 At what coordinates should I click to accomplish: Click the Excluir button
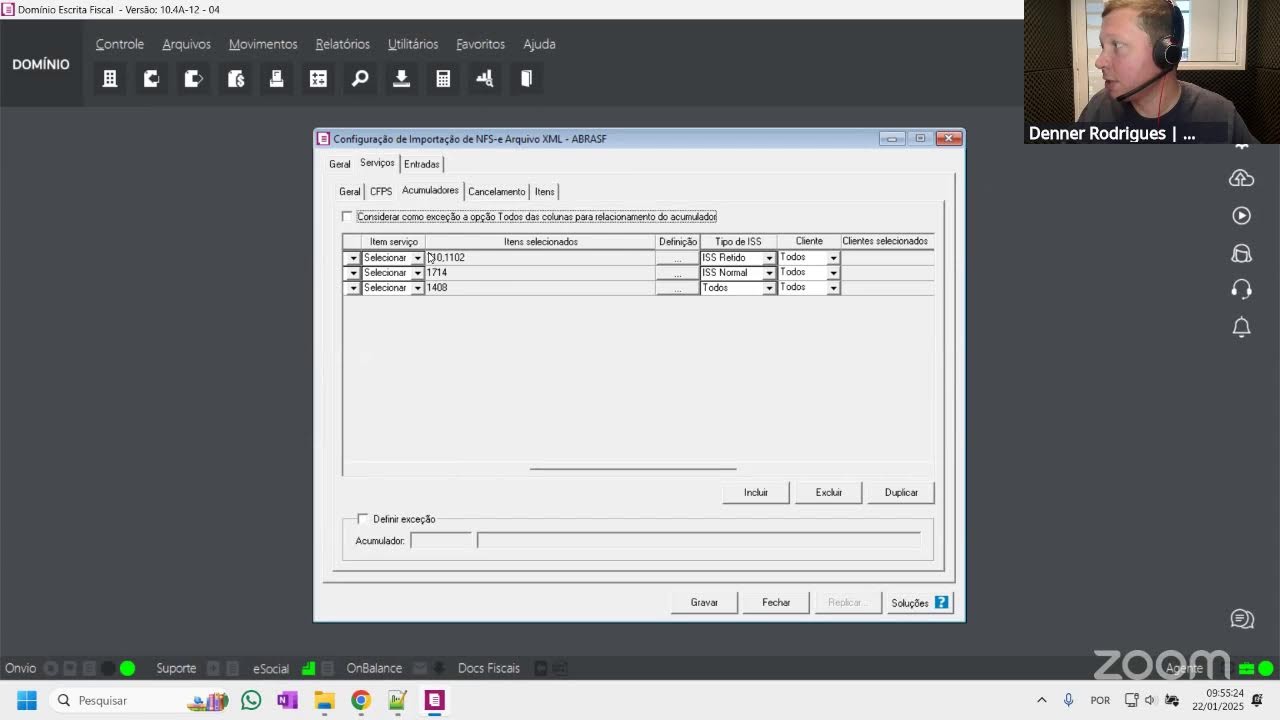(829, 492)
